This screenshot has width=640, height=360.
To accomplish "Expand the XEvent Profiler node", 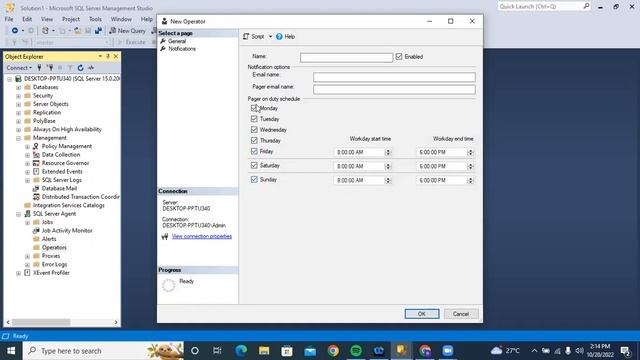I will pos(18,273).
